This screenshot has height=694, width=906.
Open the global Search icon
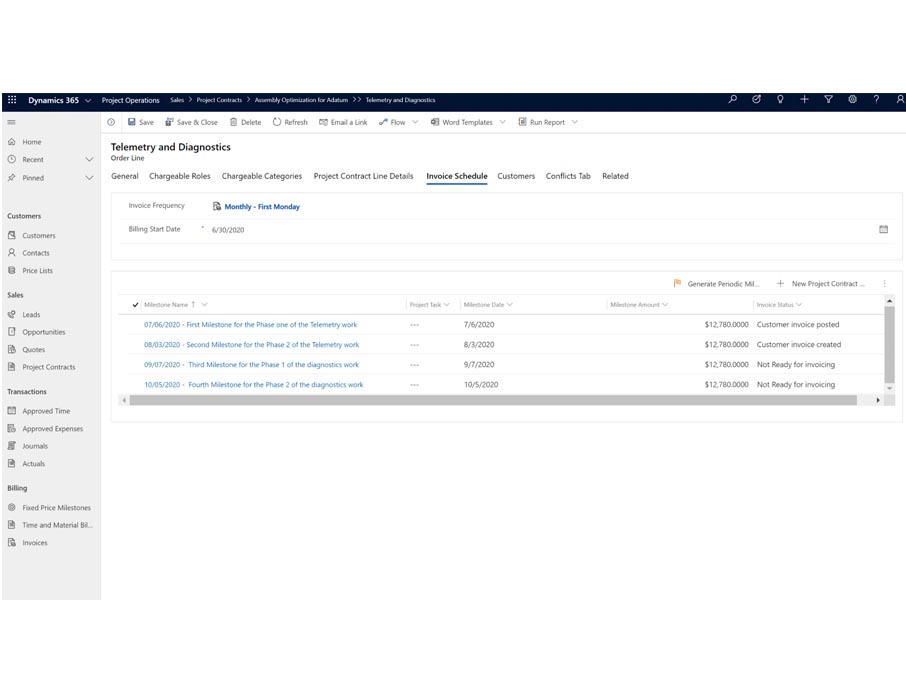(x=733, y=100)
